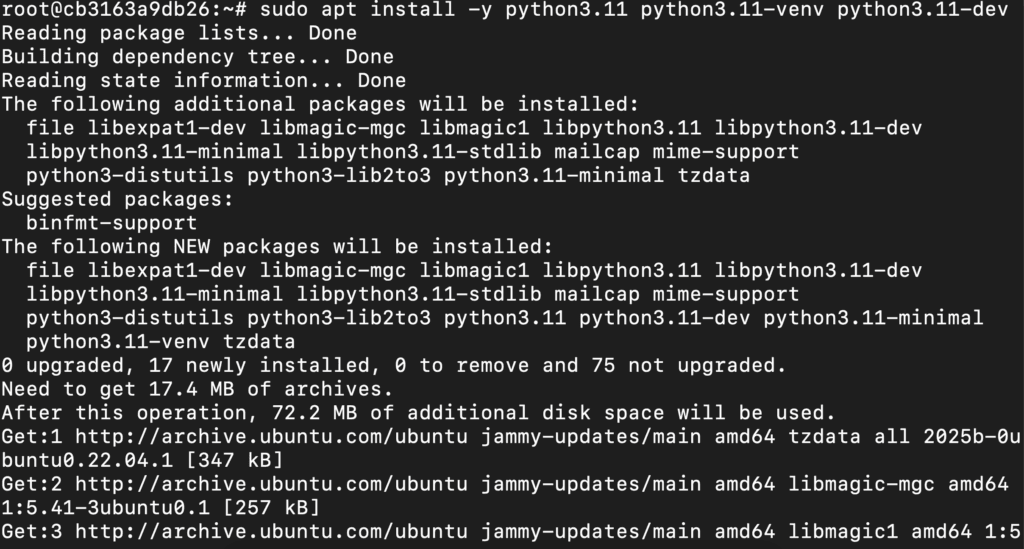Click the 'Reading state information... Done' line
The height and width of the screenshot is (549, 1024).
[204, 80]
